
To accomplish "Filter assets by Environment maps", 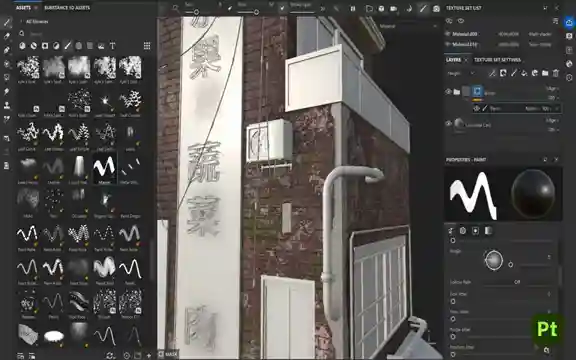I will pyautogui.click(x=101, y=46).
